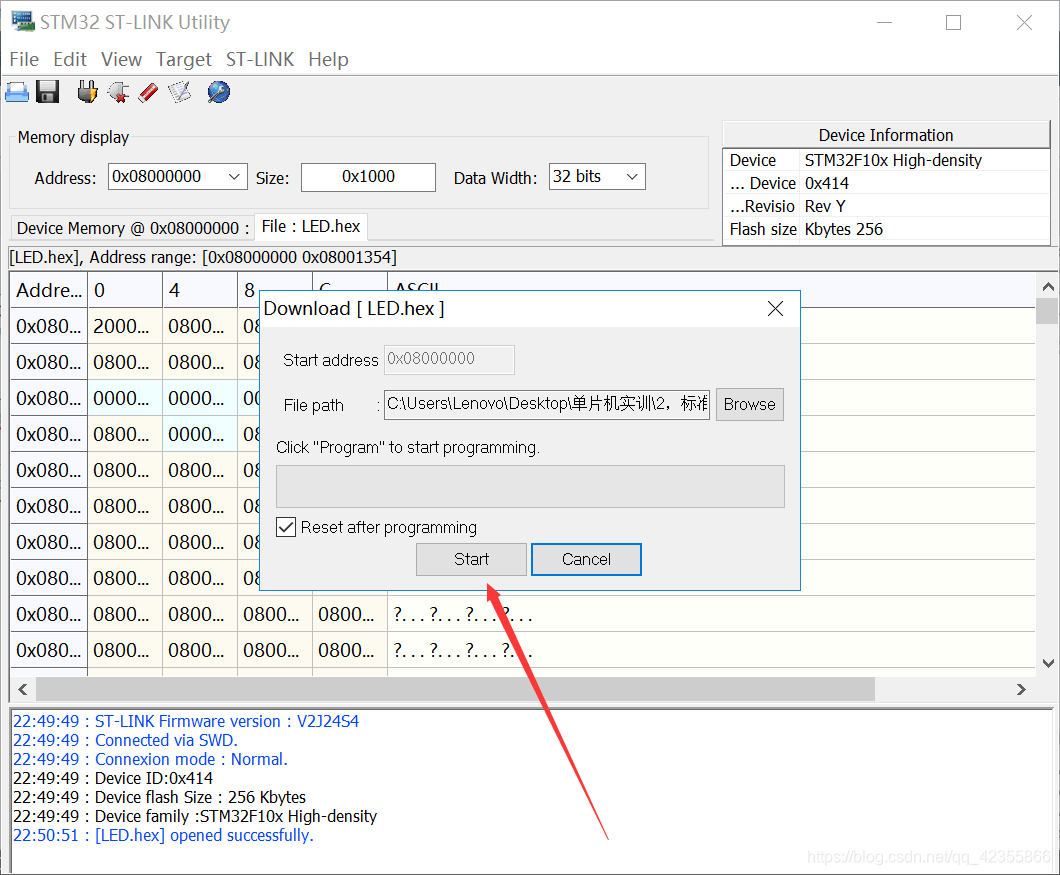Click the blue globe update icon
The height and width of the screenshot is (875, 1060).
coord(218,92)
